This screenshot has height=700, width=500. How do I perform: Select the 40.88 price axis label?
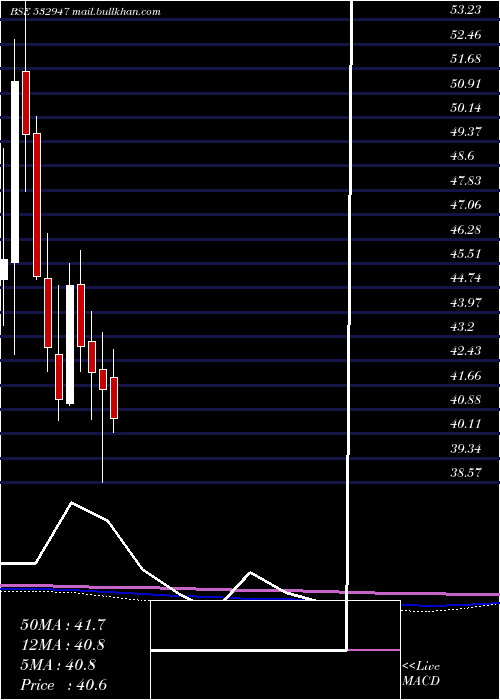[x=466, y=400]
